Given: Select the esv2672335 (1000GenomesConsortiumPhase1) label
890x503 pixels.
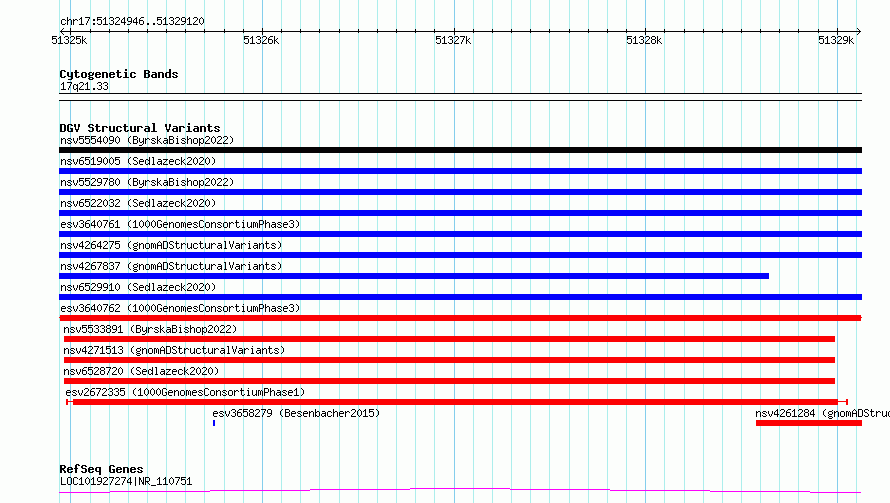Looking at the screenshot, I should coord(185,392).
